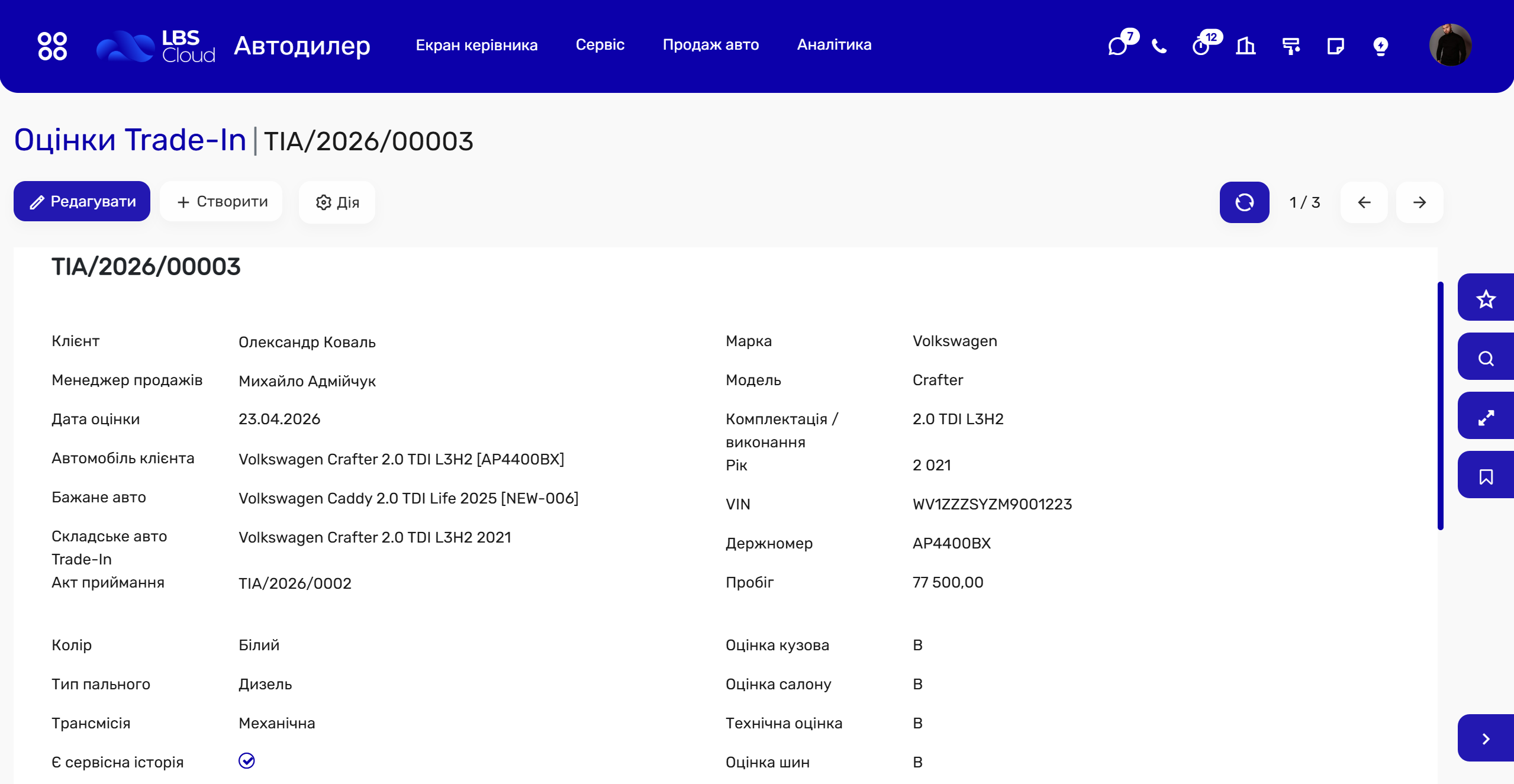
Task: Open the Аналітика menu
Action: click(x=835, y=45)
